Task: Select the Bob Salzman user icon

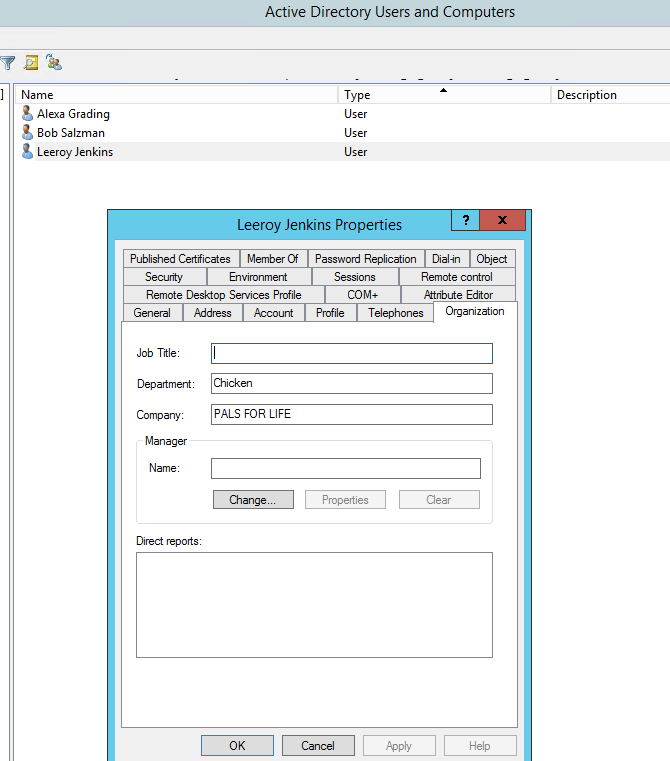Action: point(27,133)
